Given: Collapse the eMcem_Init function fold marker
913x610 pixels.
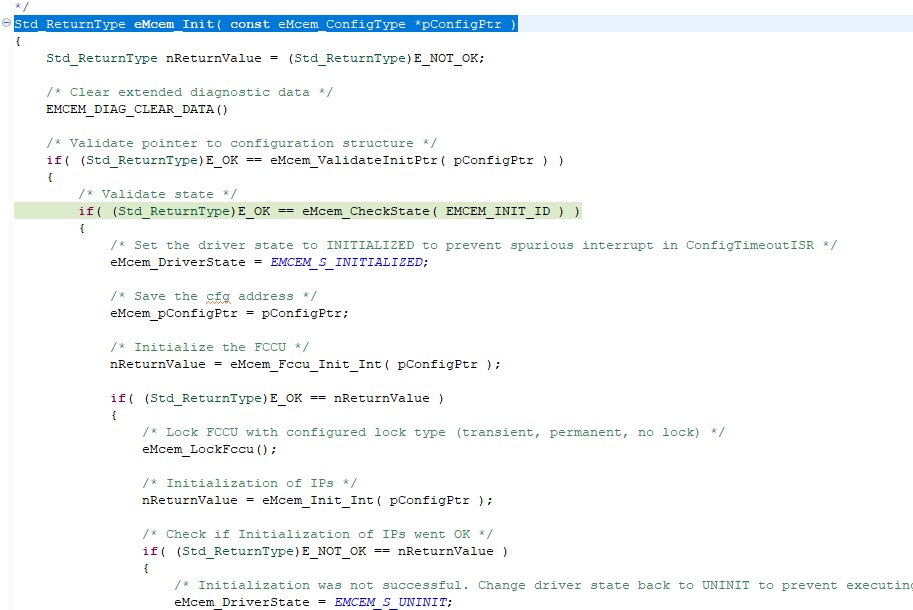Looking at the screenshot, I should [x=6, y=23].
